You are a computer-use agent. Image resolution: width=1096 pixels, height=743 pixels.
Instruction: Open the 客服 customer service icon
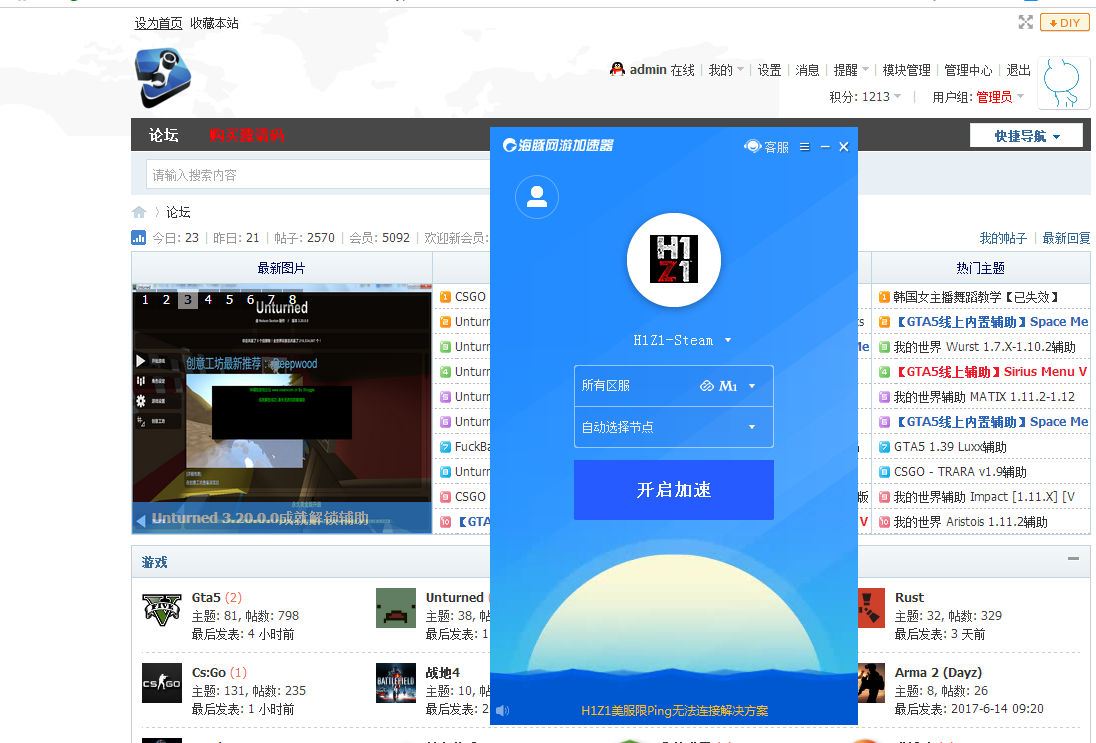tap(766, 147)
